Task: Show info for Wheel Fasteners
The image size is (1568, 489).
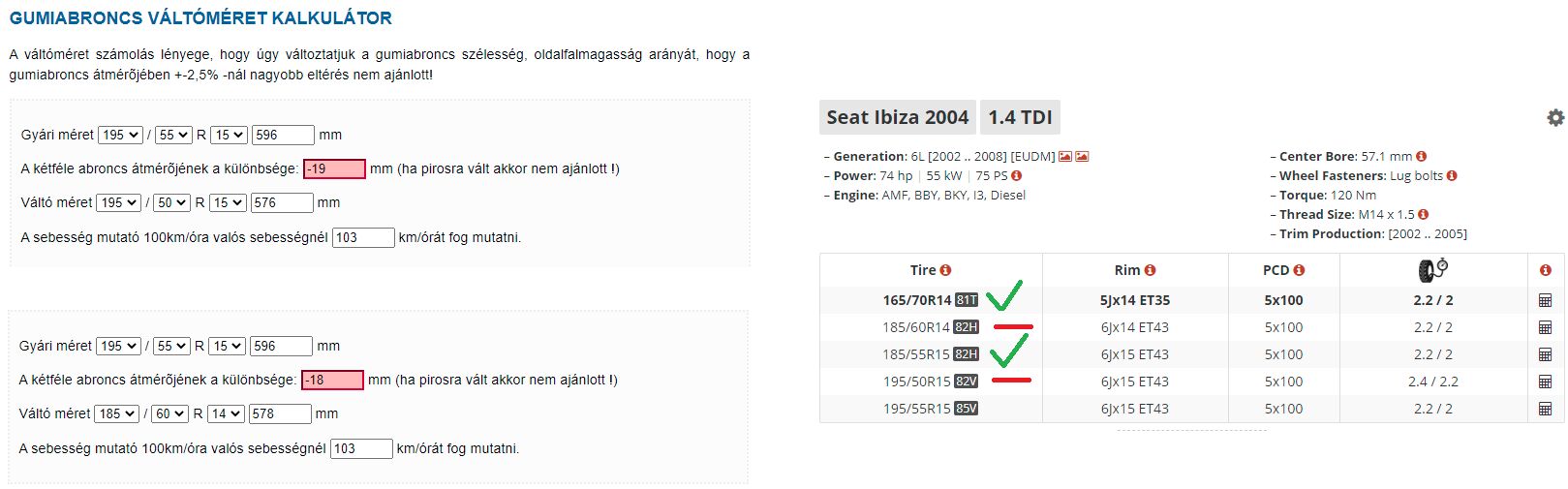Action: click(1452, 175)
